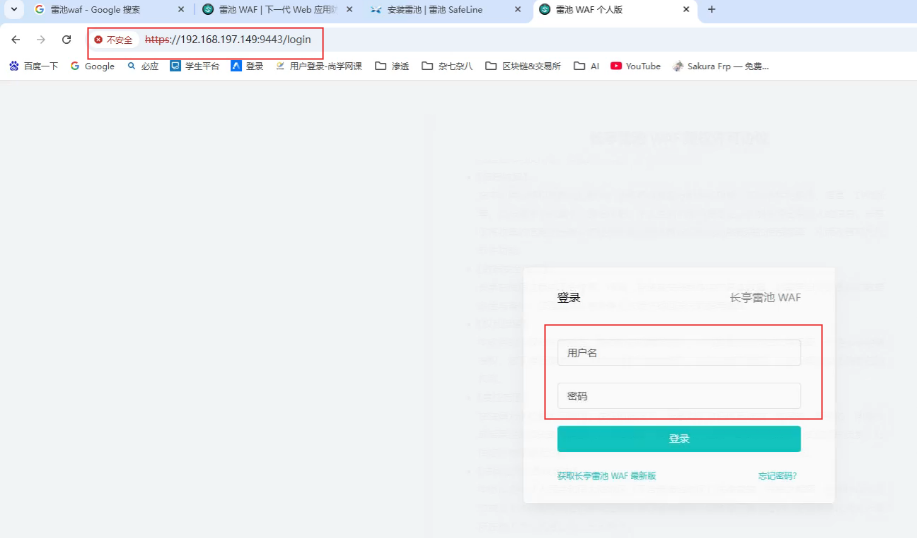
Task: Go back with browser back arrow
Action: (x=16, y=39)
